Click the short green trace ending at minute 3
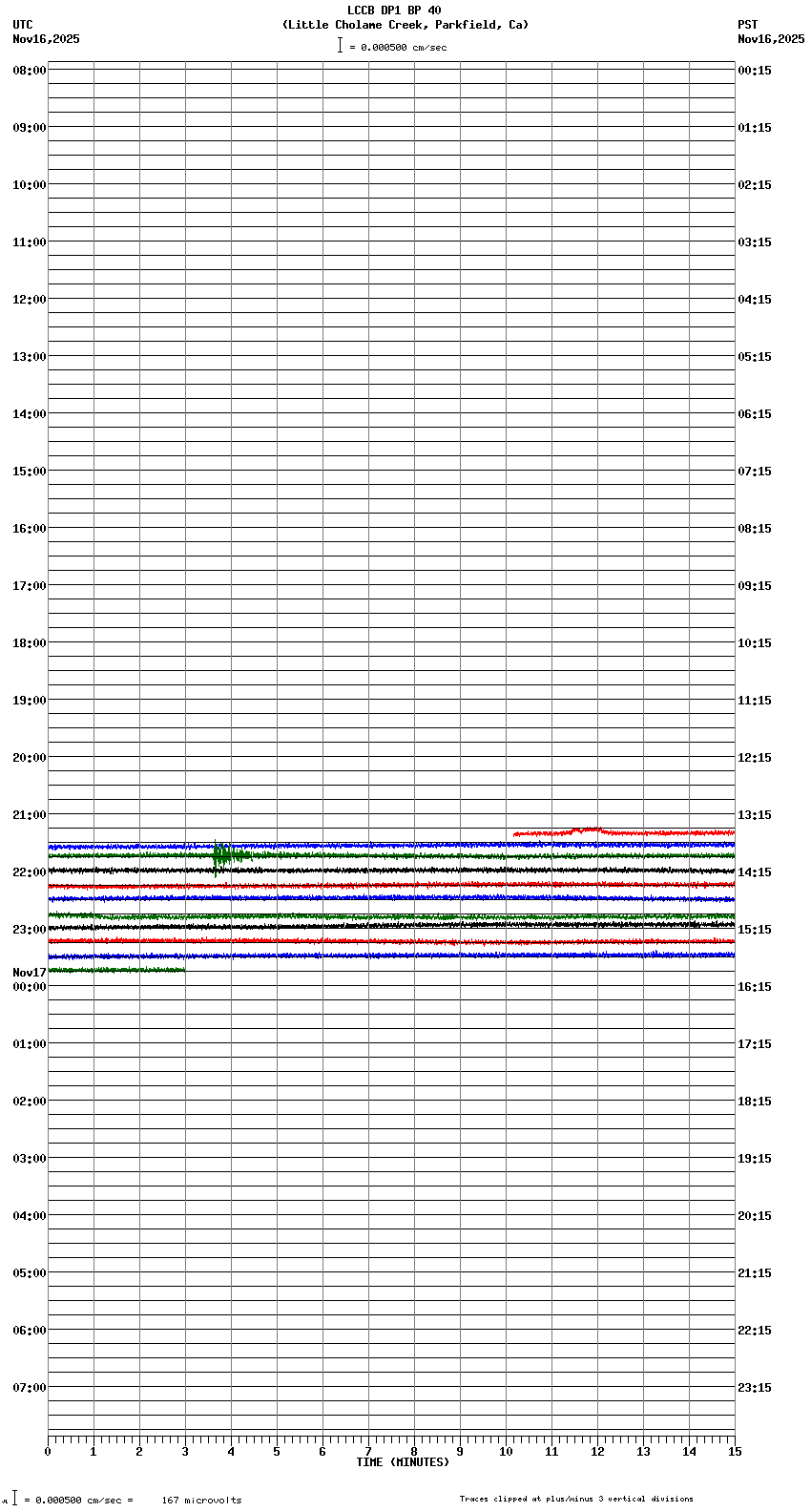 [116, 970]
